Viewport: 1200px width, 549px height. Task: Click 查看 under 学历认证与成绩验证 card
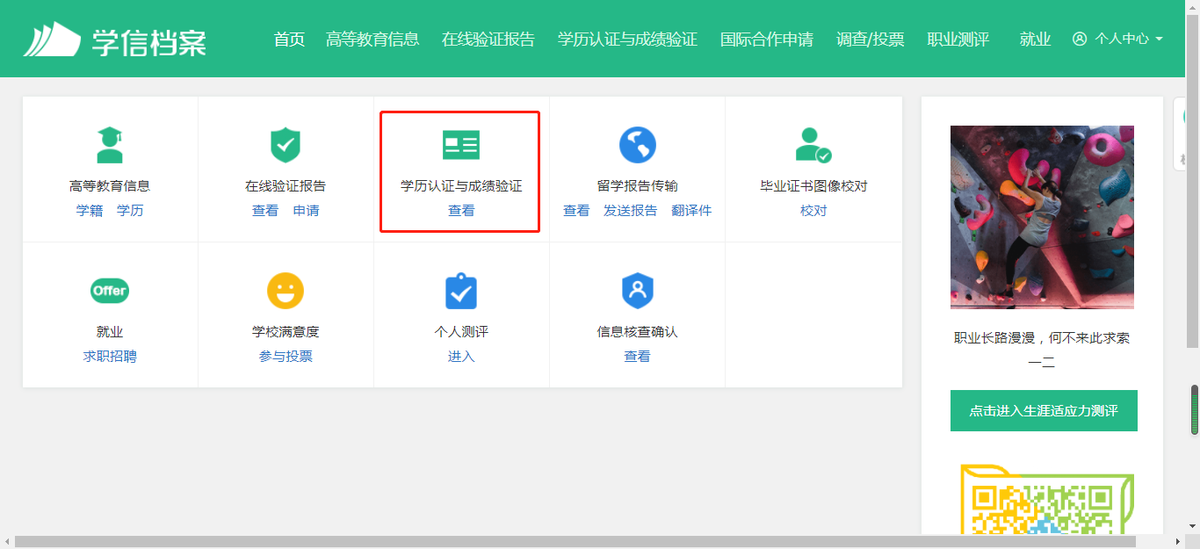pyautogui.click(x=461, y=211)
